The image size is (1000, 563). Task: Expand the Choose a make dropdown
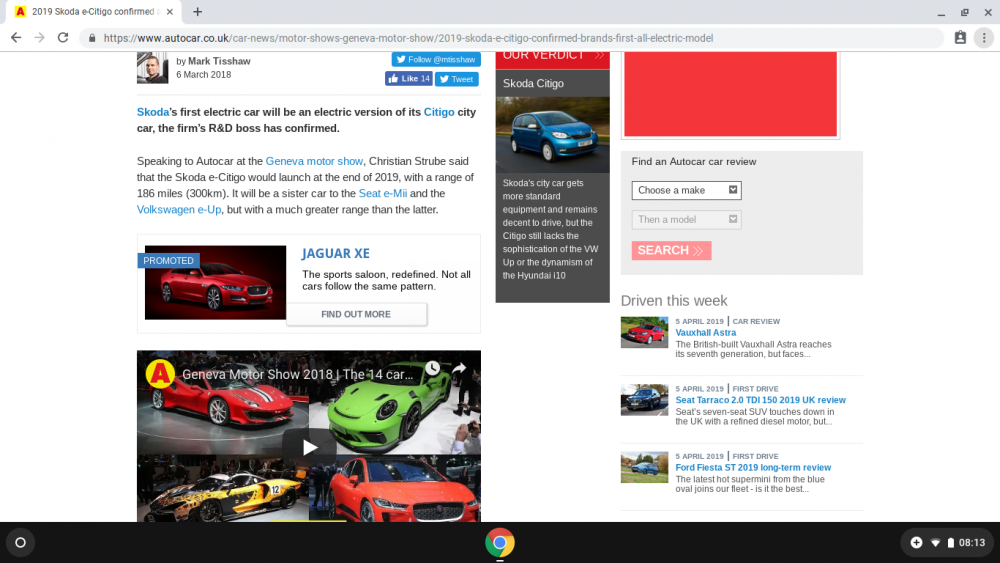coord(686,190)
